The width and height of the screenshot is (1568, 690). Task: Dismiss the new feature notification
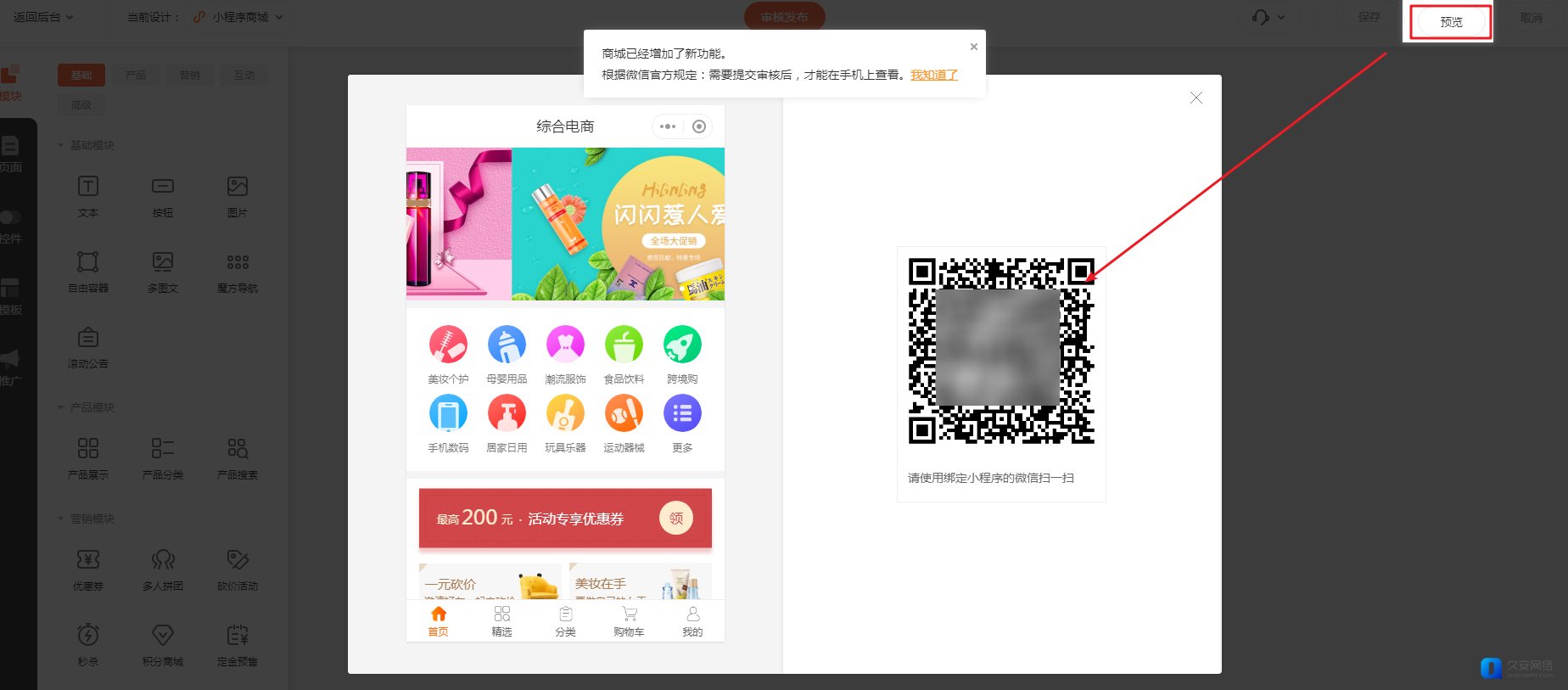point(974,47)
